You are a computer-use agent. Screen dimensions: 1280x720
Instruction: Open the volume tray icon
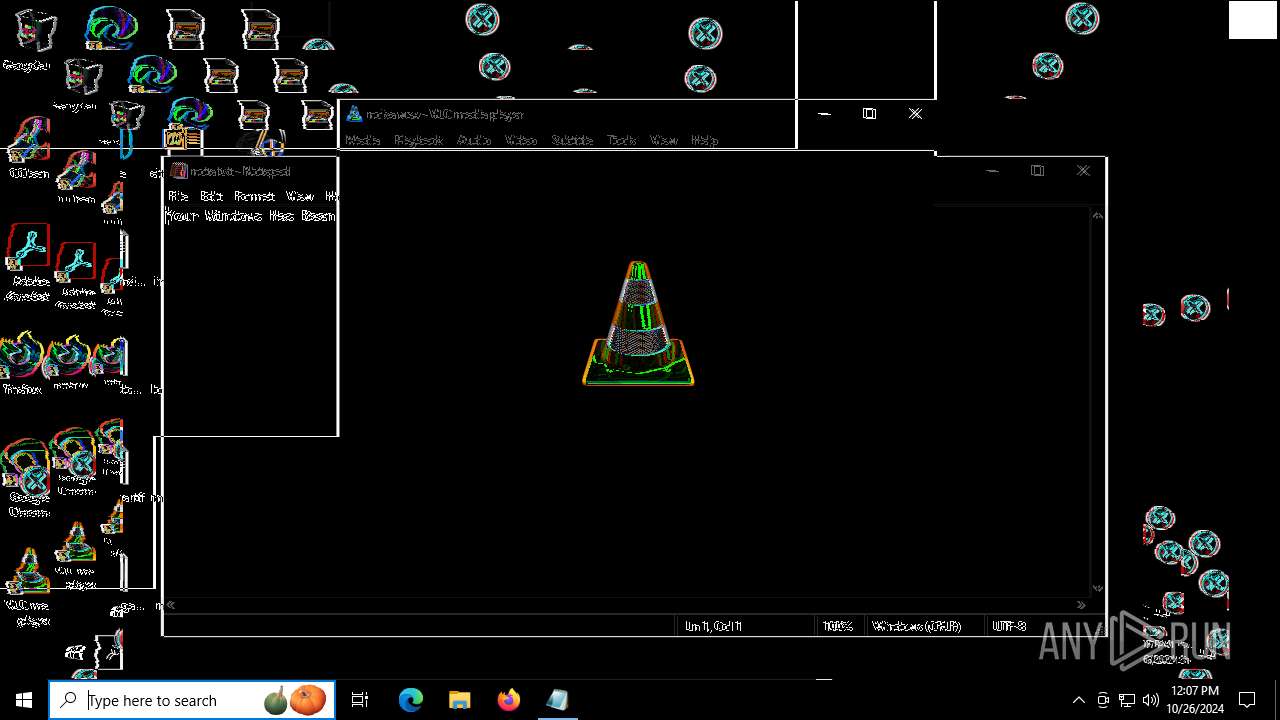click(1151, 700)
